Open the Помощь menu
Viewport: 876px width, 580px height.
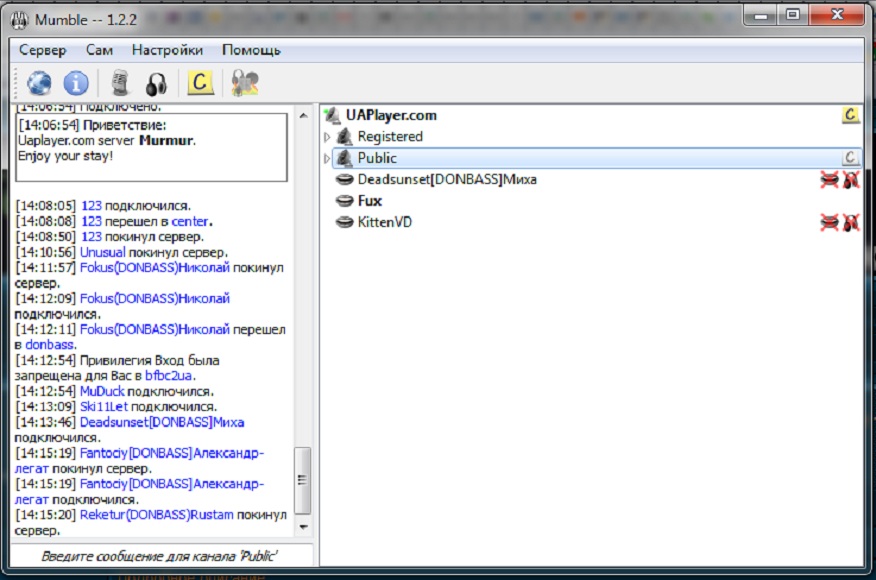coord(251,50)
